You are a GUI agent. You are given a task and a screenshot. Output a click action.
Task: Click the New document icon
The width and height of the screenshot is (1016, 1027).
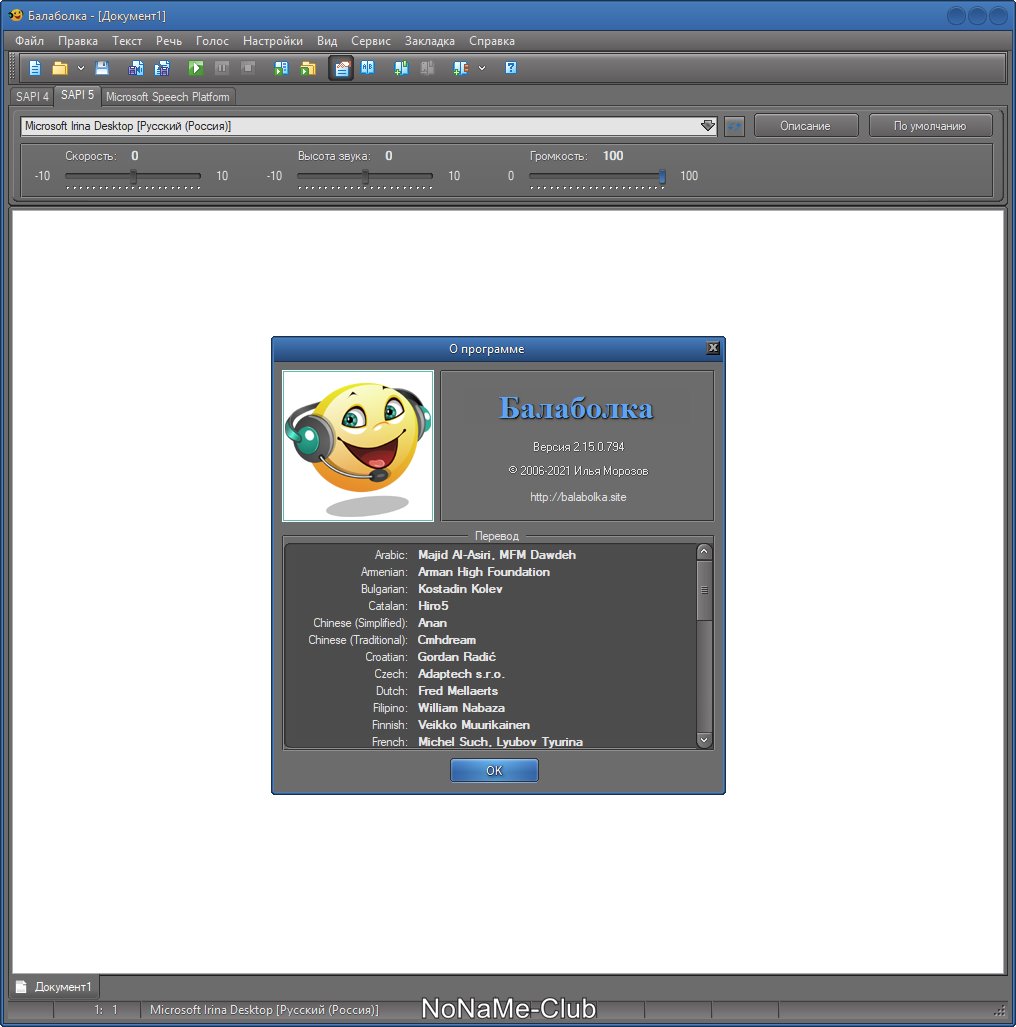(x=35, y=68)
